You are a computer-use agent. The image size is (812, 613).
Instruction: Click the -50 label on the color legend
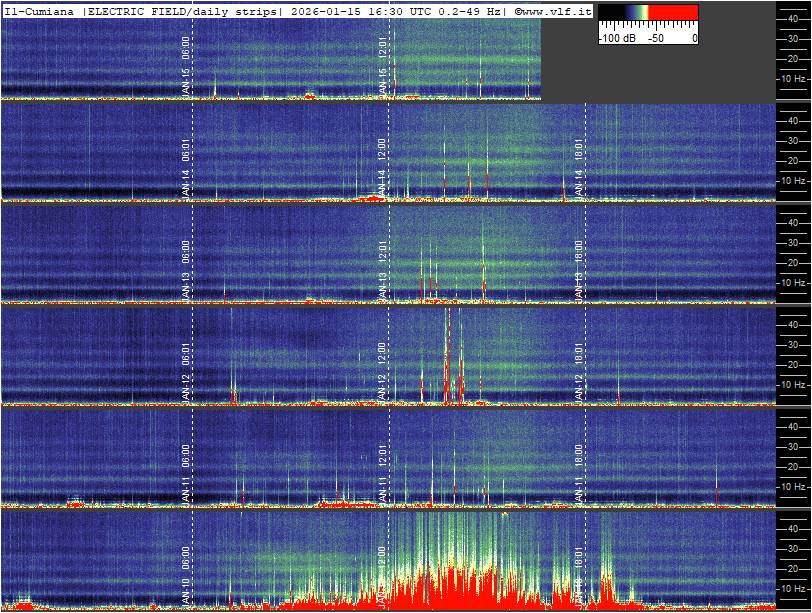656,37
